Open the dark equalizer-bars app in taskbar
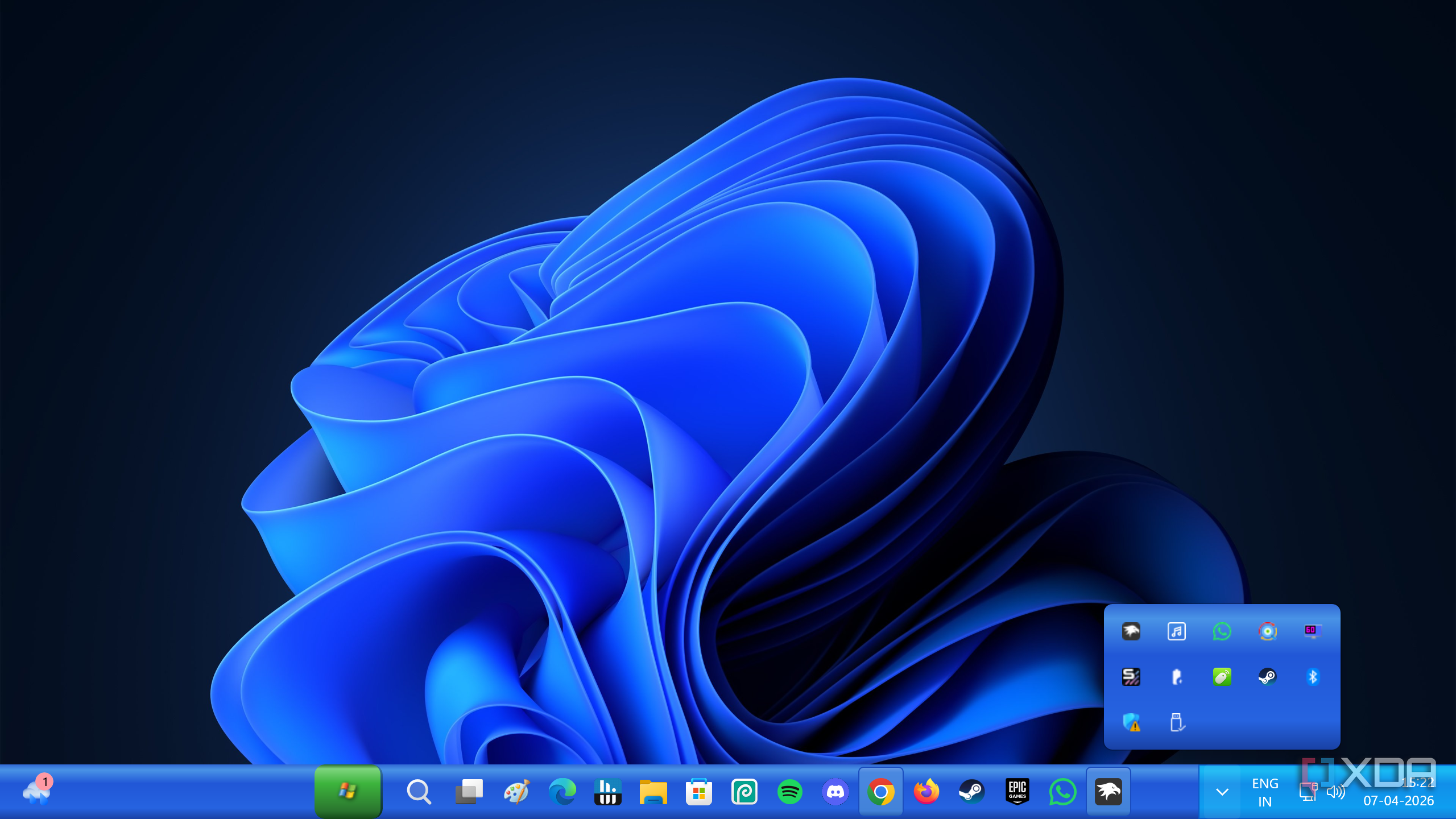This screenshot has height=819, width=1456. pyautogui.click(x=607, y=792)
